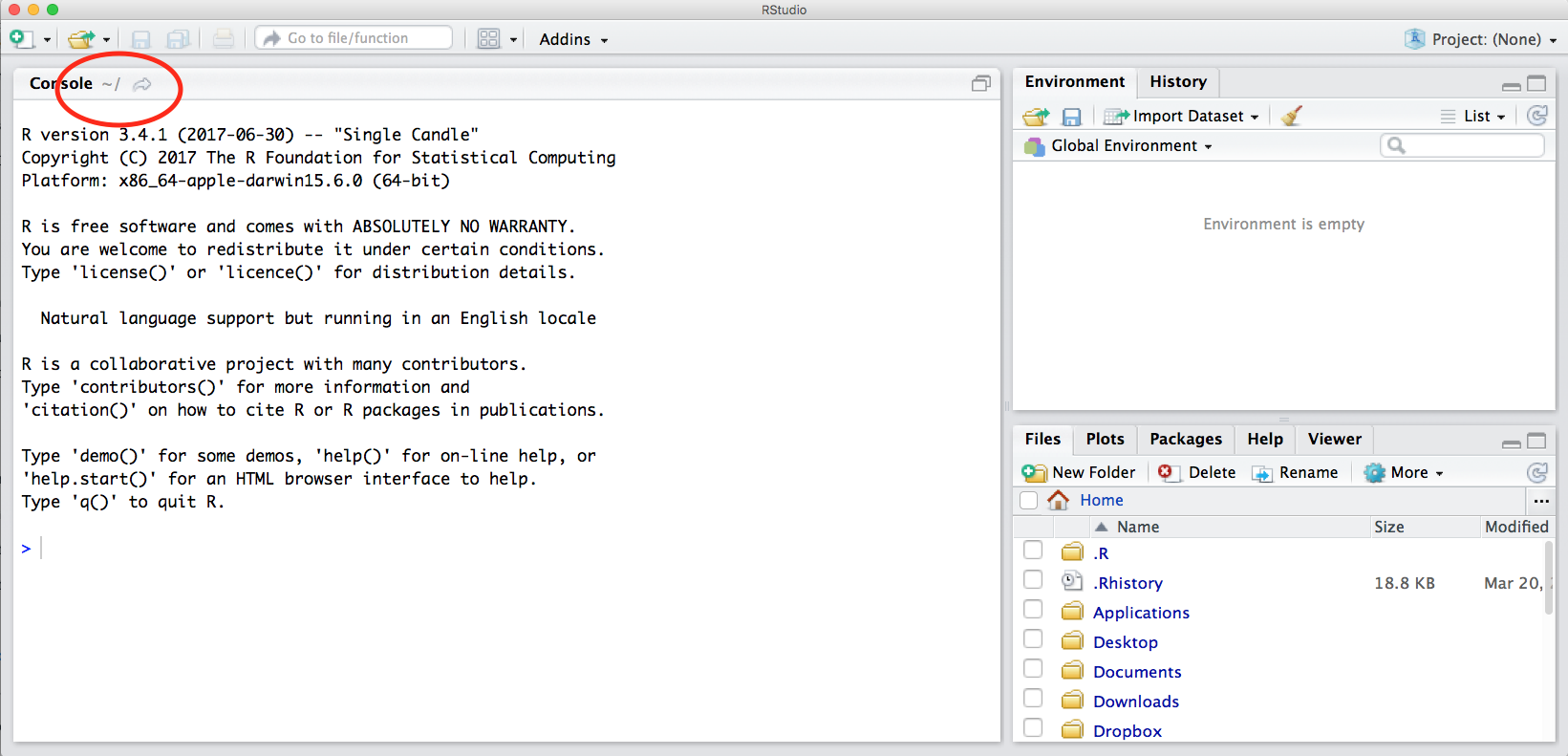Click the Print icon in toolbar
Viewport: 1568px width, 756px height.
[x=224, y=38]
